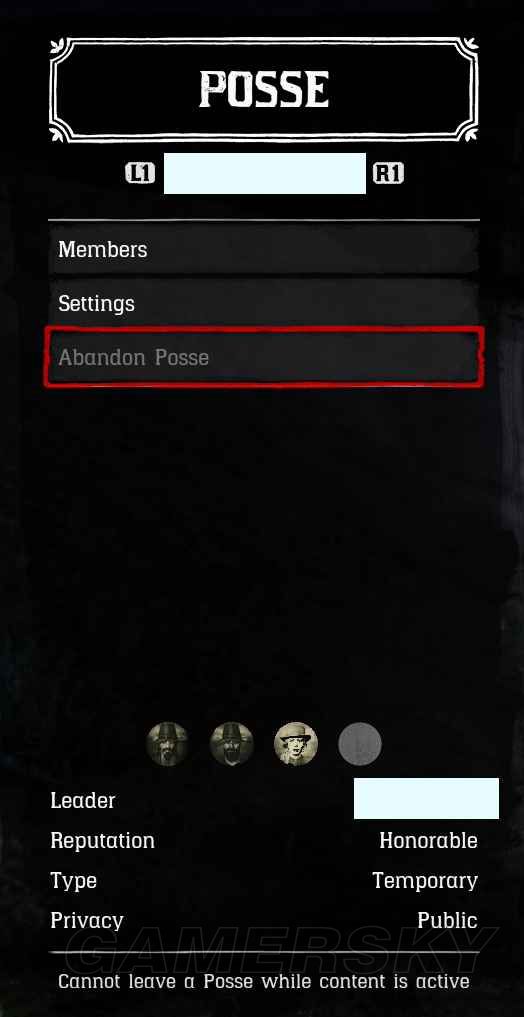Open the Settings menu entry
This screenshot has width=524, height=1017.
[264, 304]
